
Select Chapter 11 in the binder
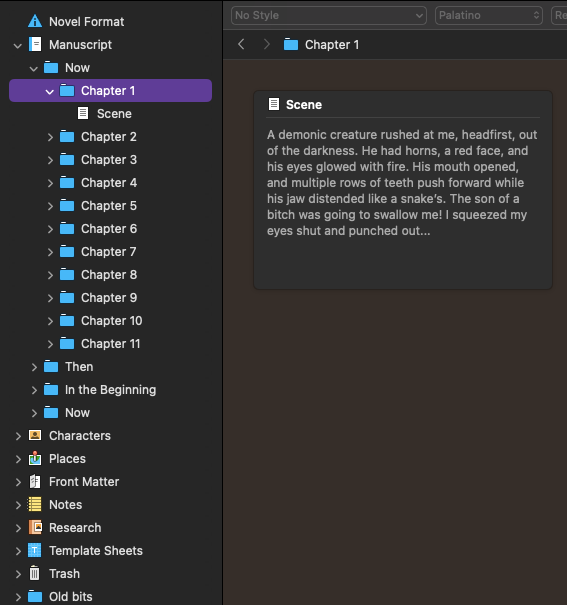110,343
